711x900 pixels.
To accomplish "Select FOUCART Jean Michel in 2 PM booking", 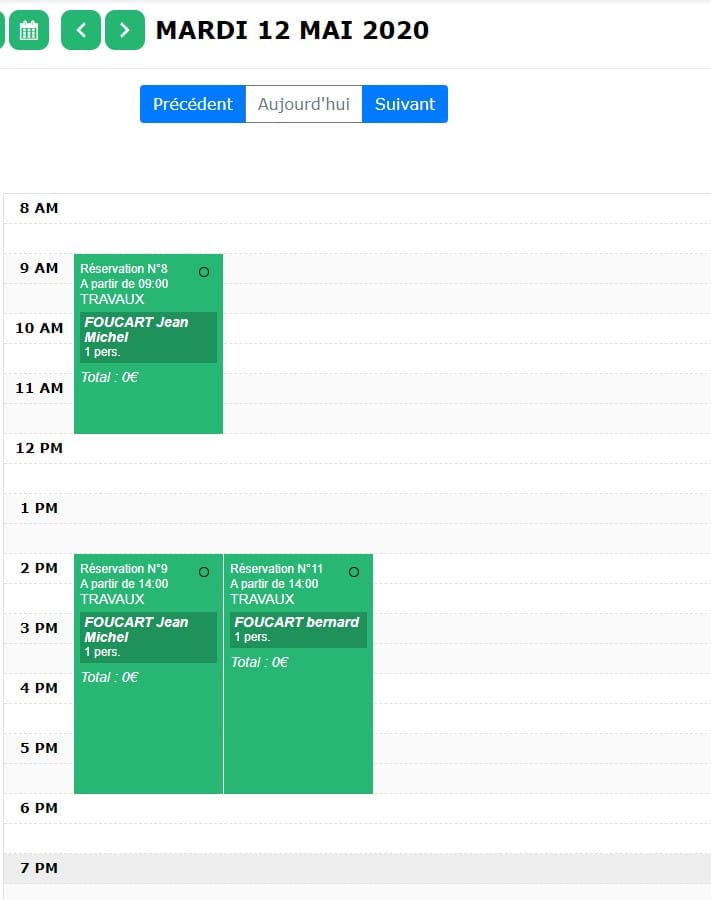I will 148,637.
